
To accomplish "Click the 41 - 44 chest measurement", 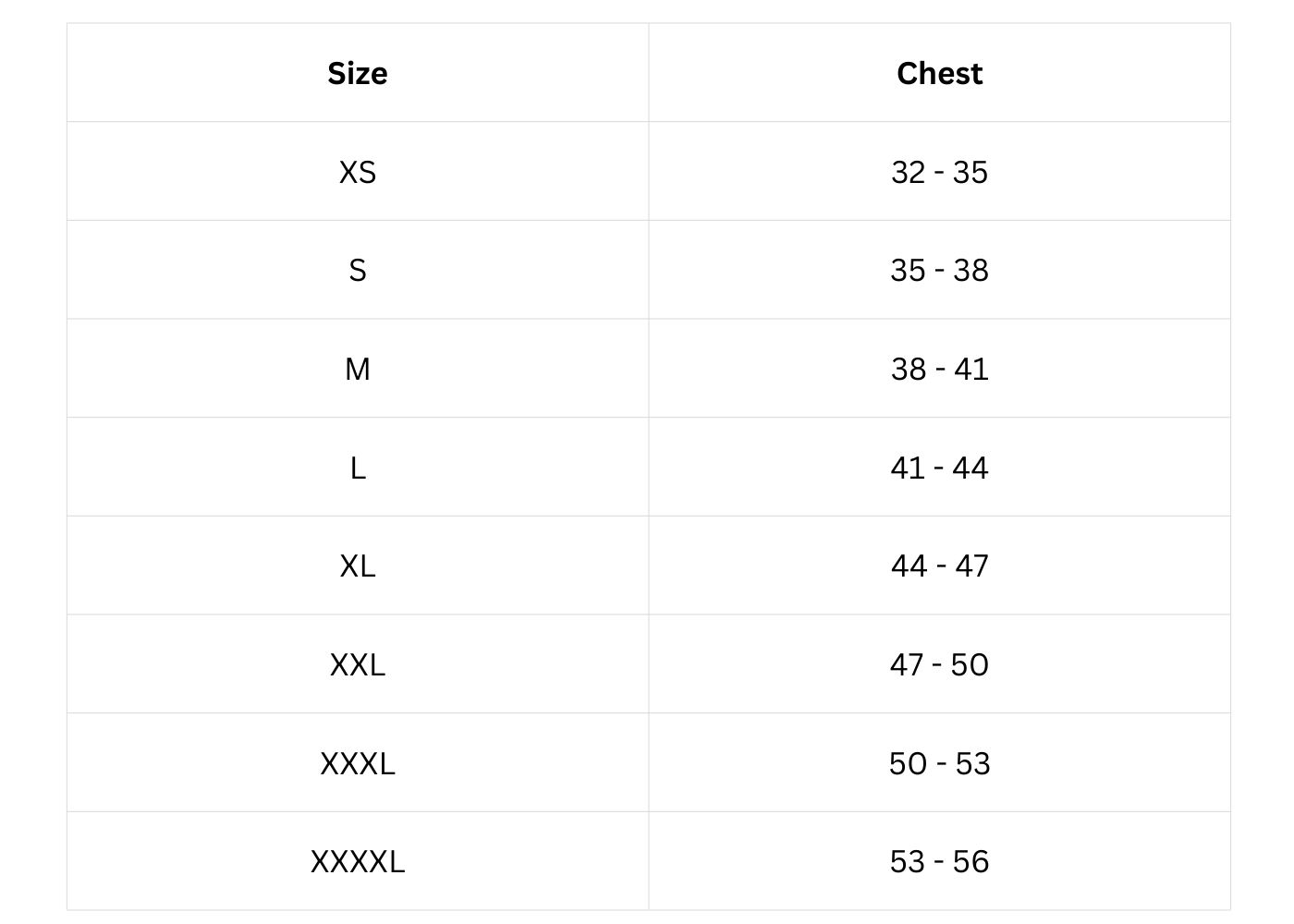I will [x=939, y=468].
